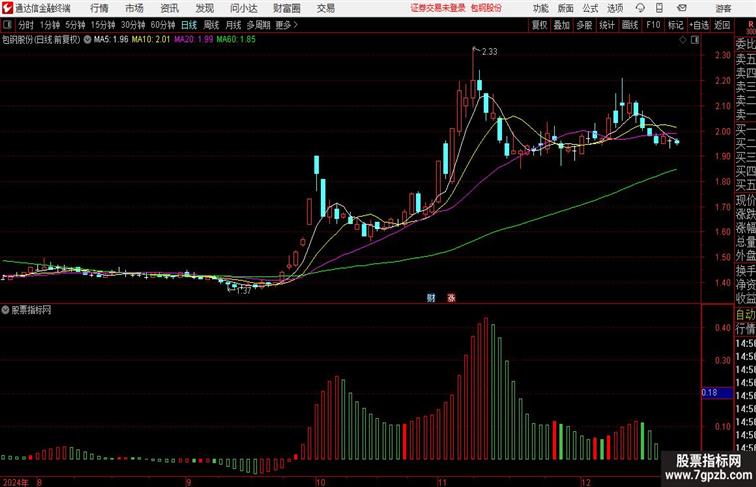Click the 0.40 indicator axis label

pyautogui.click(x=723, y=328)
